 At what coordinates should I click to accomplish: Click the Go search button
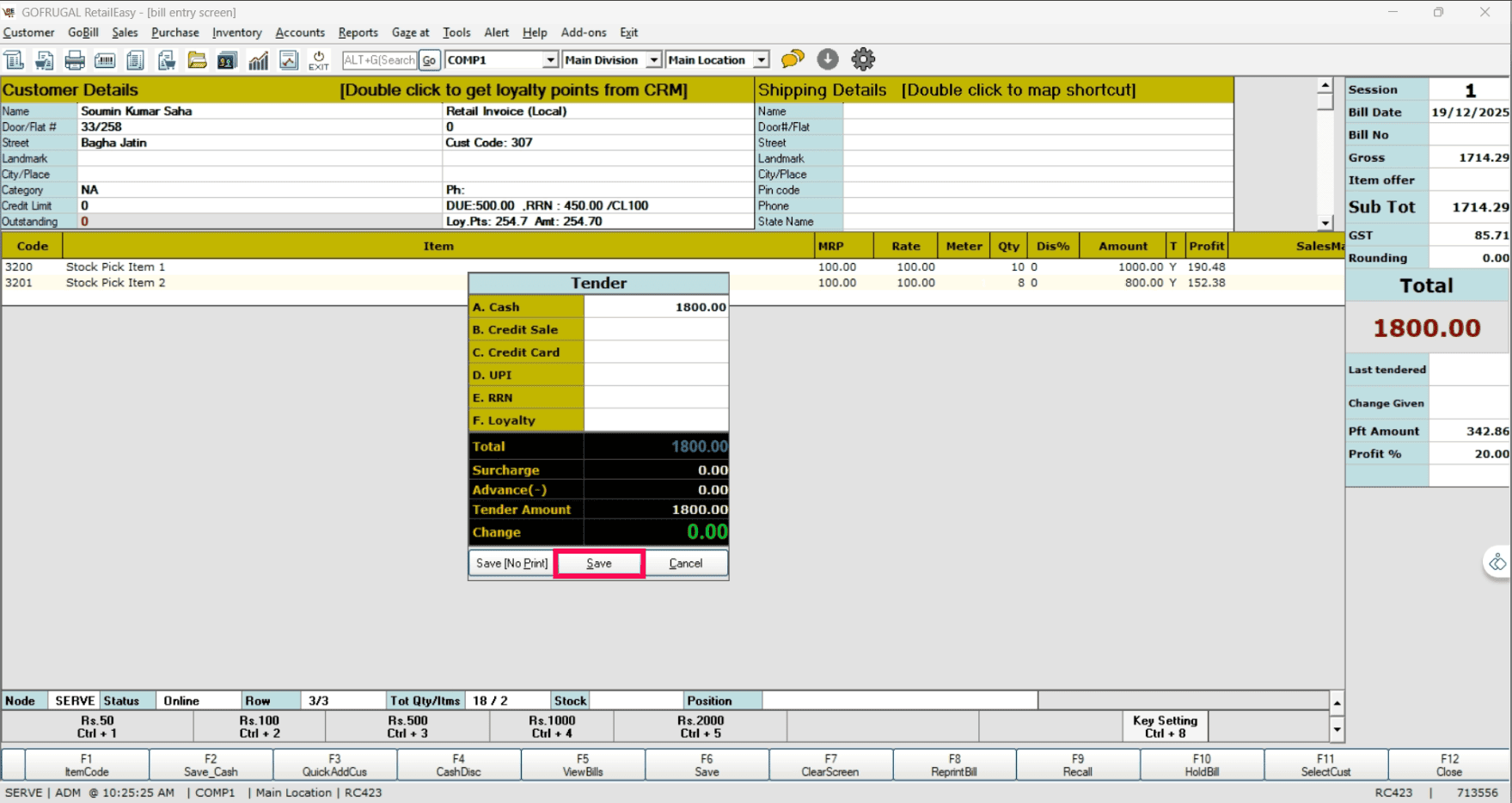(429, 60)
